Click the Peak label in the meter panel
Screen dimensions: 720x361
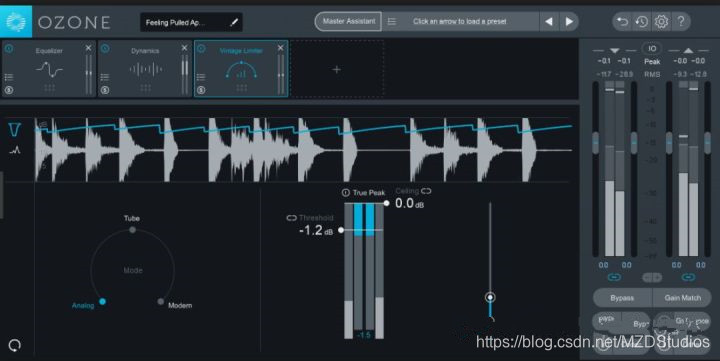pos(652,62)
